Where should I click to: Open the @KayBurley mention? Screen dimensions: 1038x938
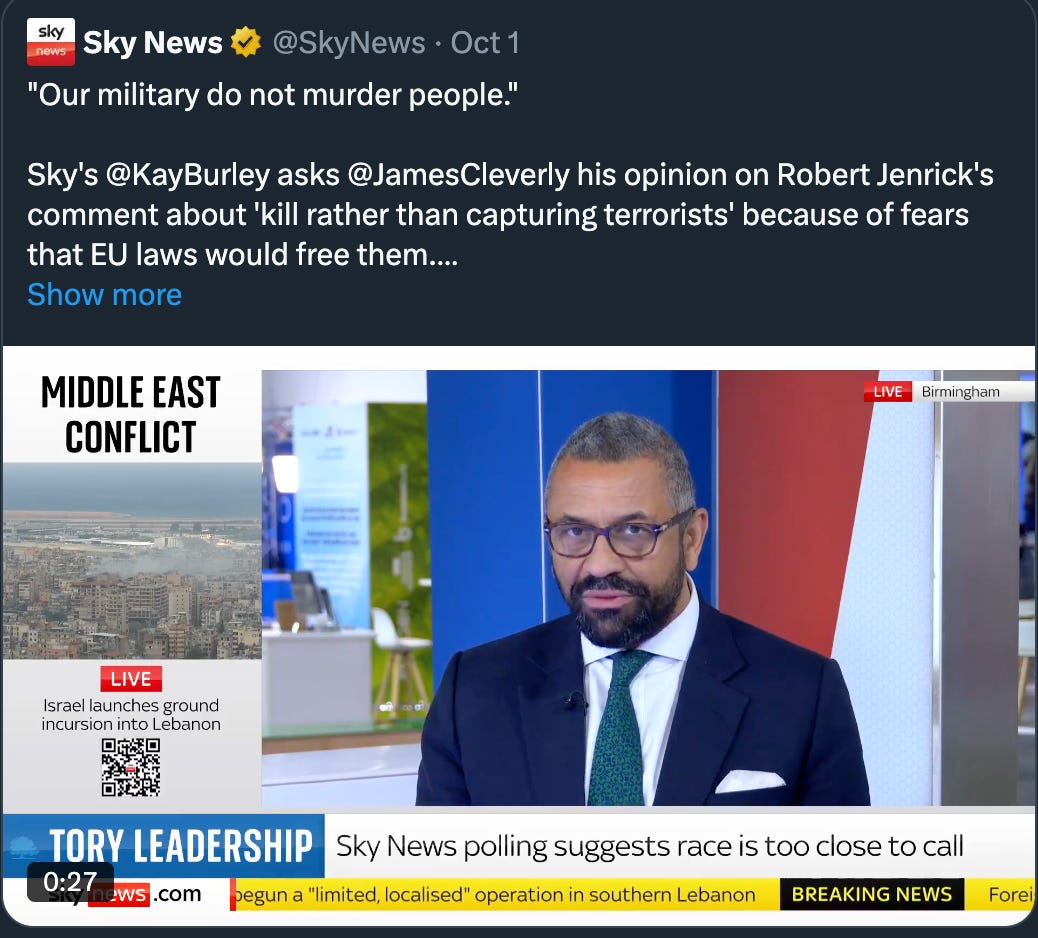click(187, 175)
